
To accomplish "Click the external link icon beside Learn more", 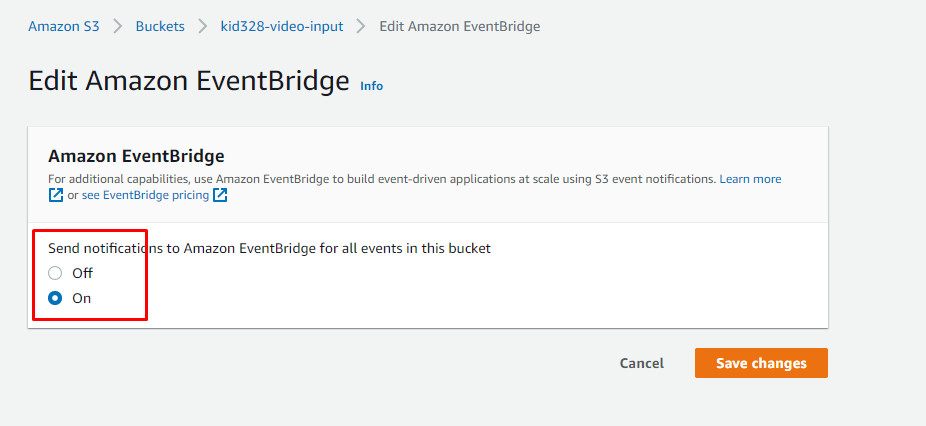I will (x=56, y=195).
